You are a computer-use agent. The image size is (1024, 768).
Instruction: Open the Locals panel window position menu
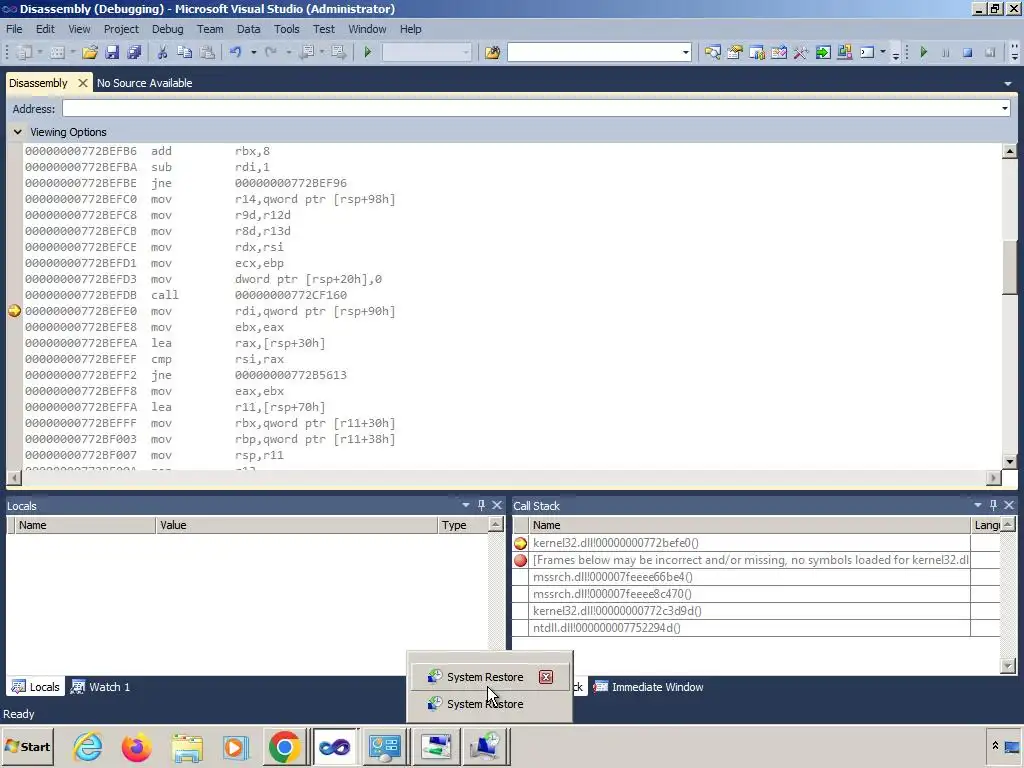point(466,505)
